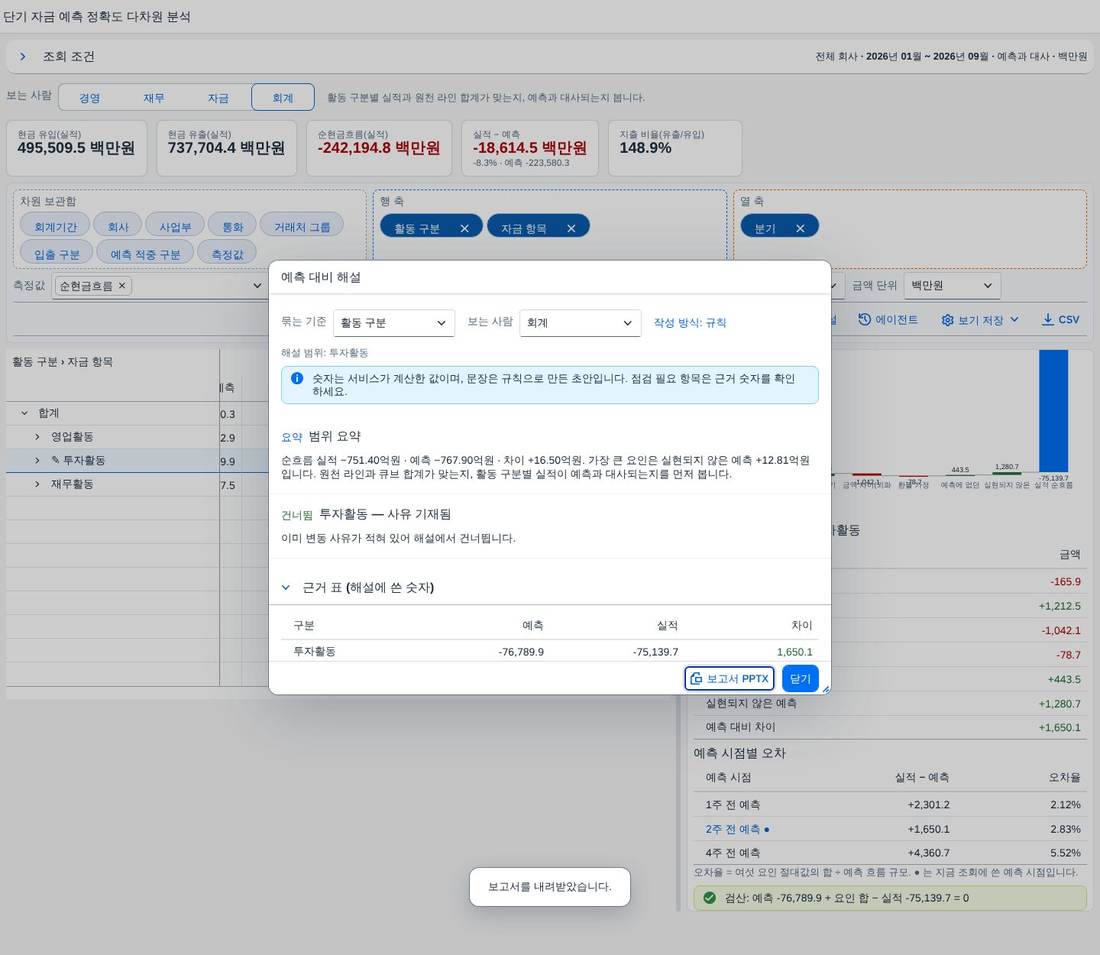
Task: Collapse the 합계 tree row
Action: (x=25, y=413)
